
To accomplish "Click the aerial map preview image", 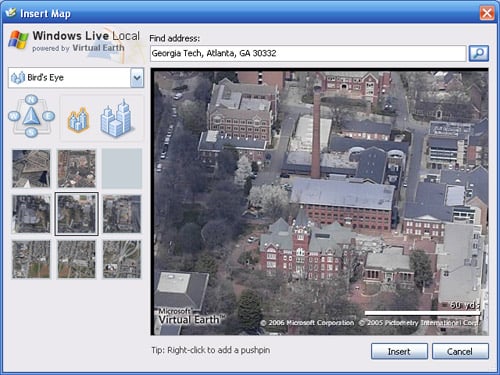I will (319, 202).
